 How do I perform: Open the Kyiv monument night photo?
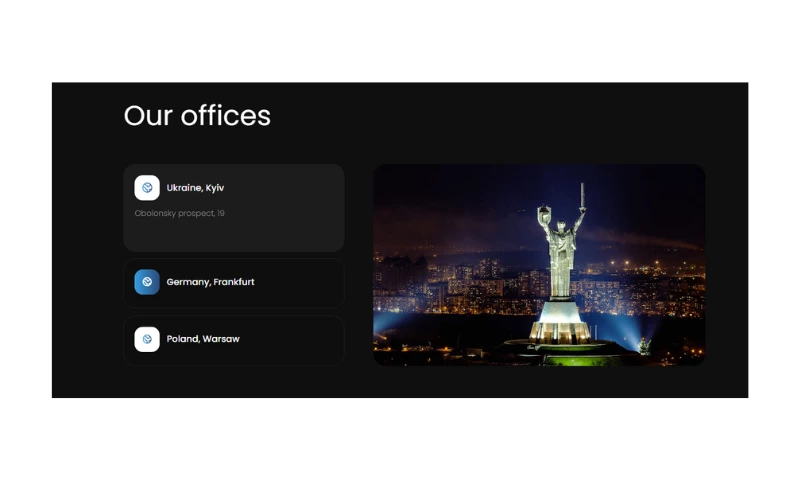pos(539,265)
